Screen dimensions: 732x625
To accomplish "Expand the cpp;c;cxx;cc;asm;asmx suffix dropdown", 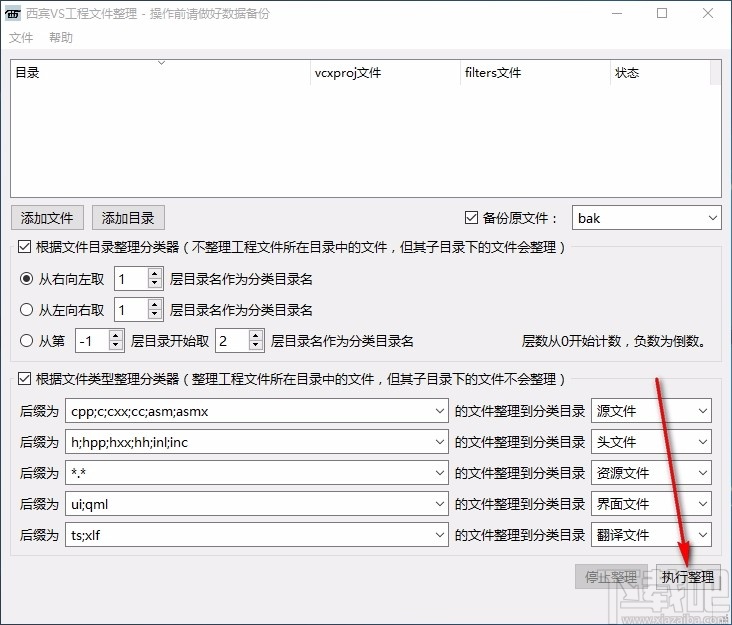I will 439,411.
